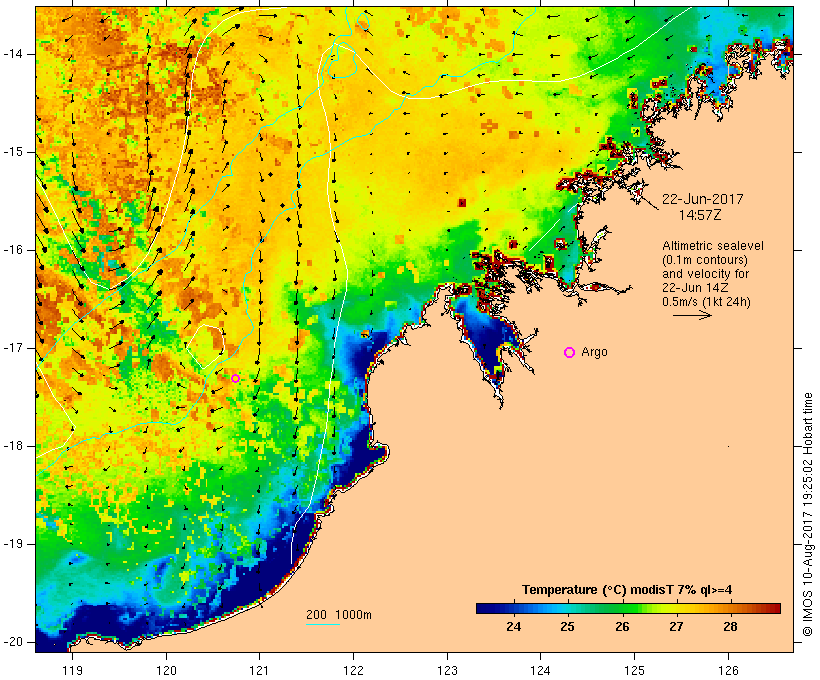Click the '0.5m/s (1kt 24h)' label

pyautogui.click(x=706, y=302)
